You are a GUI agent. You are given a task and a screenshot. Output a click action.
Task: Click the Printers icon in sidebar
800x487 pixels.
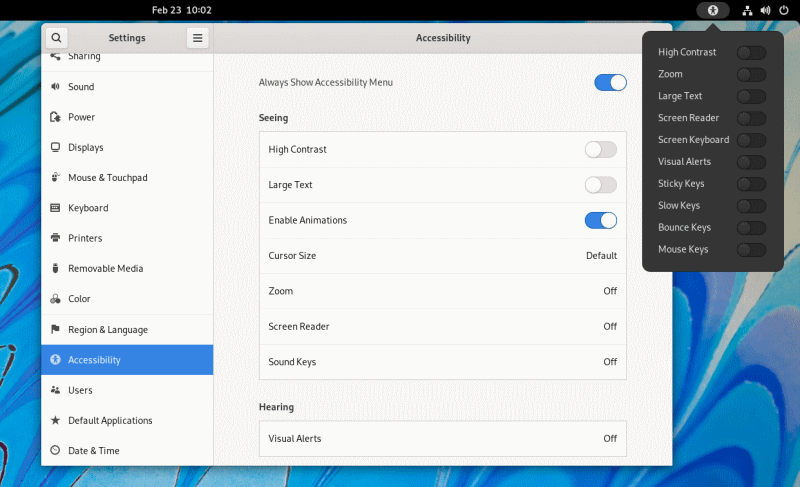[56, 238]
